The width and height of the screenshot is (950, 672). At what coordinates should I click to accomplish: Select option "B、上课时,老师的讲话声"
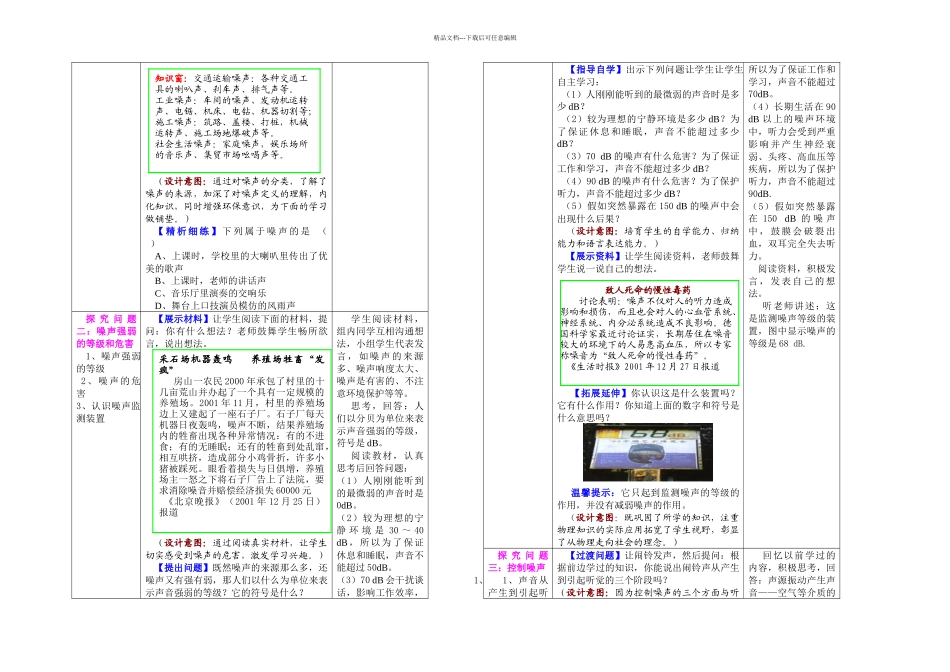point(210,281)
